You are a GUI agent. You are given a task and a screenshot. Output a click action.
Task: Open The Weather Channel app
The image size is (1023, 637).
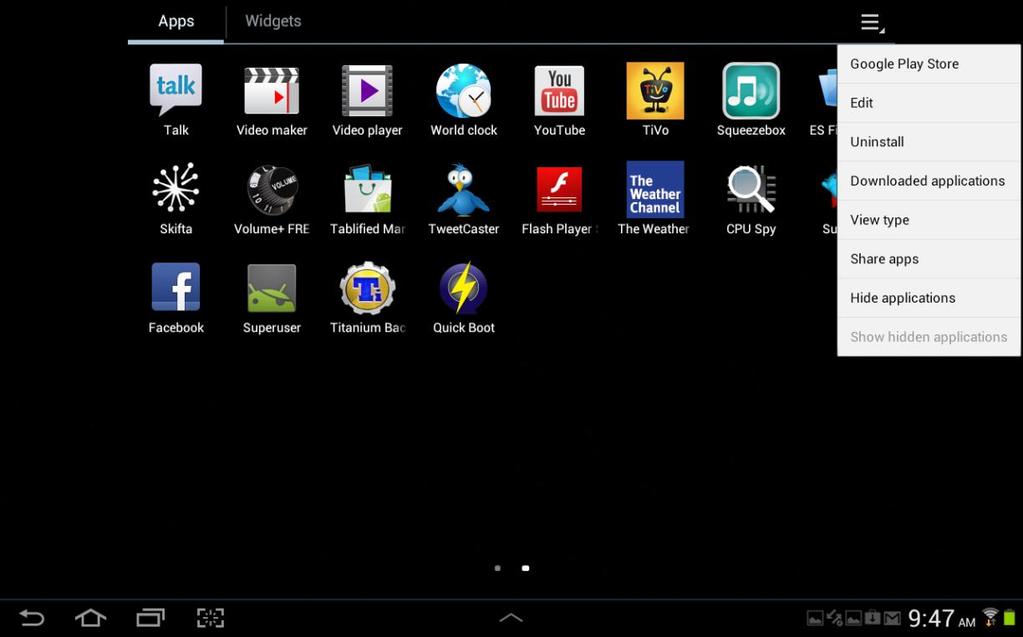click(655, 198)
